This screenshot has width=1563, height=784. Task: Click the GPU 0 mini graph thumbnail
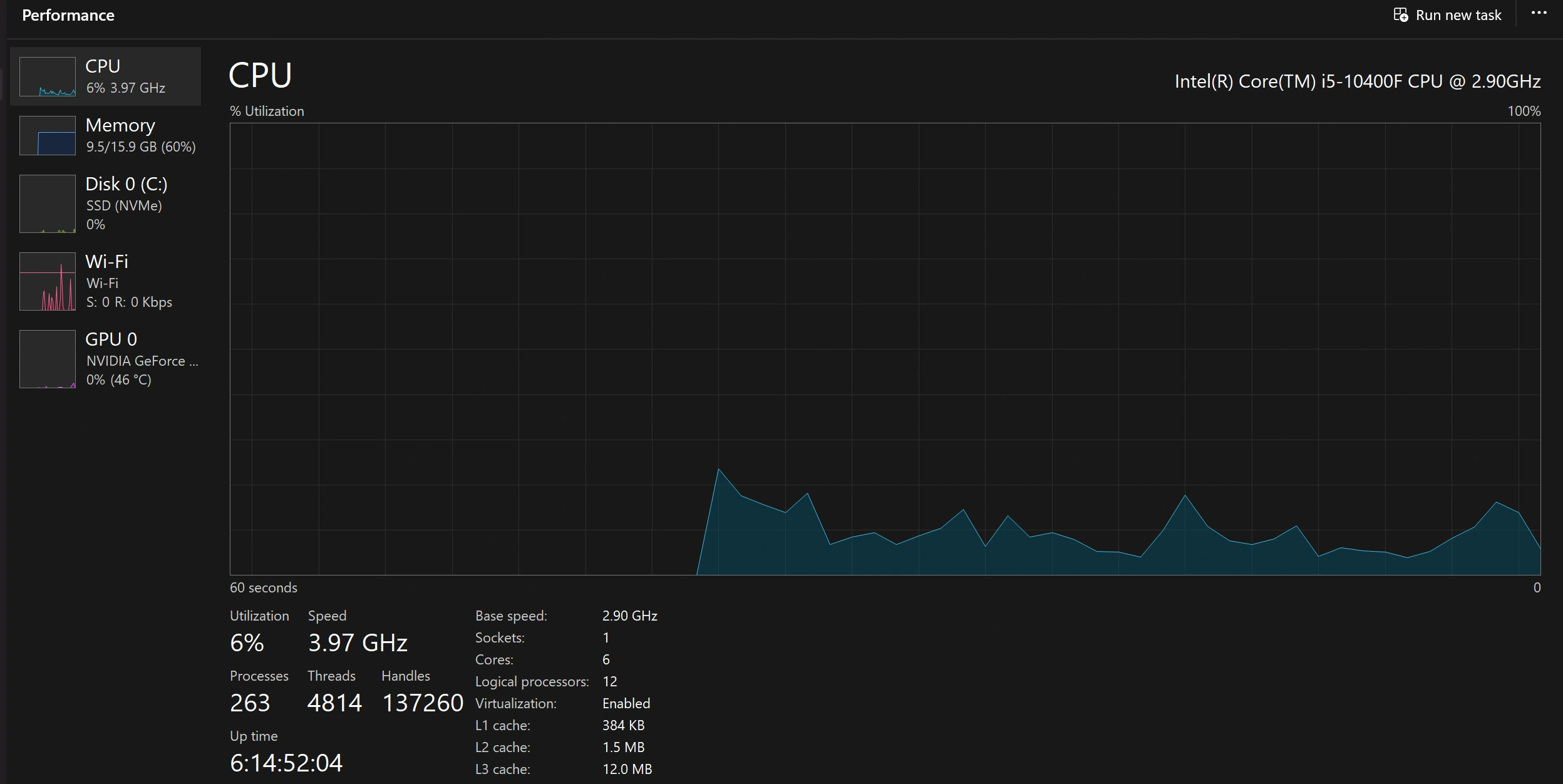[x=48, y=359]
